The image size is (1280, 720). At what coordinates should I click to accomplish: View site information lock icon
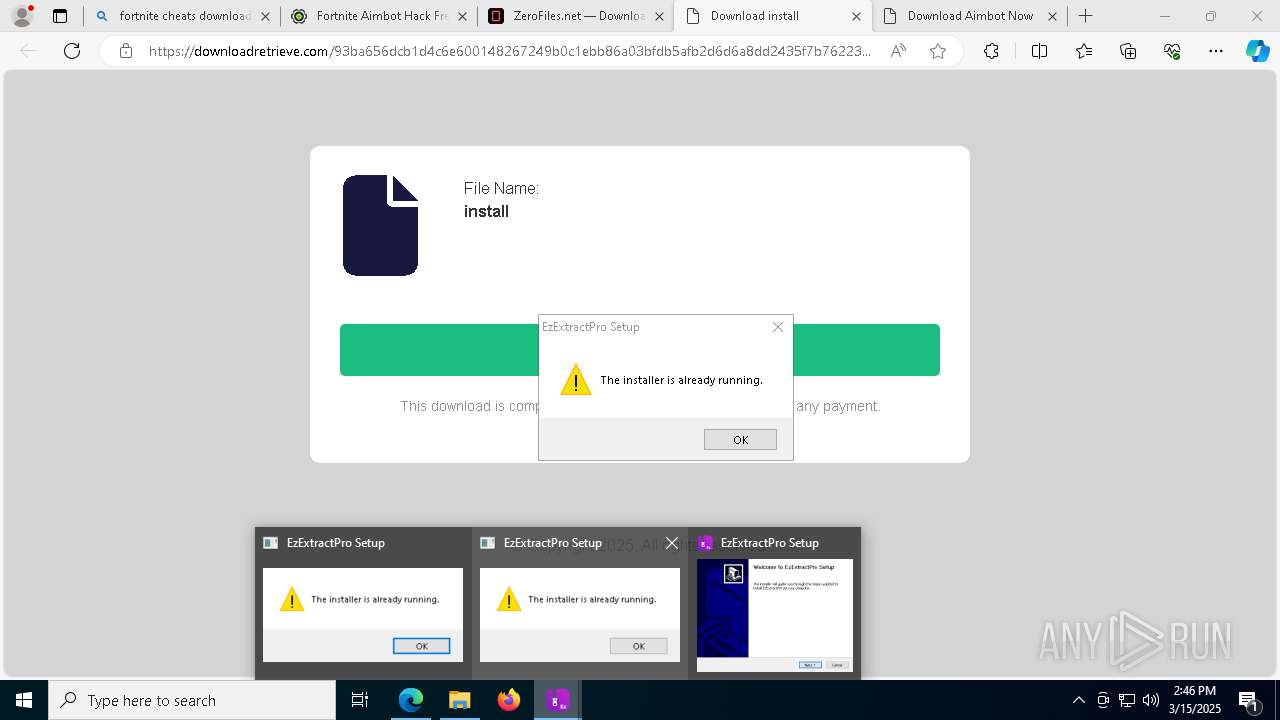coord(126,51)
